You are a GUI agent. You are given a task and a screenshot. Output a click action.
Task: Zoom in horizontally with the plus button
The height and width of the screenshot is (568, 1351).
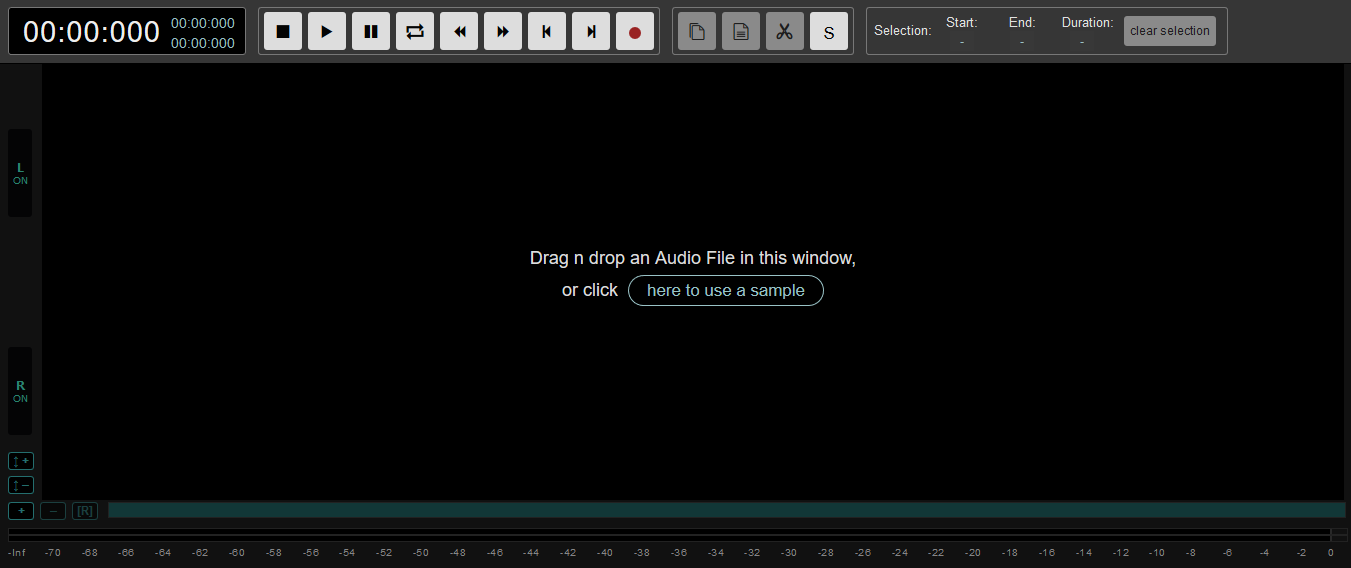click(20, 511)
